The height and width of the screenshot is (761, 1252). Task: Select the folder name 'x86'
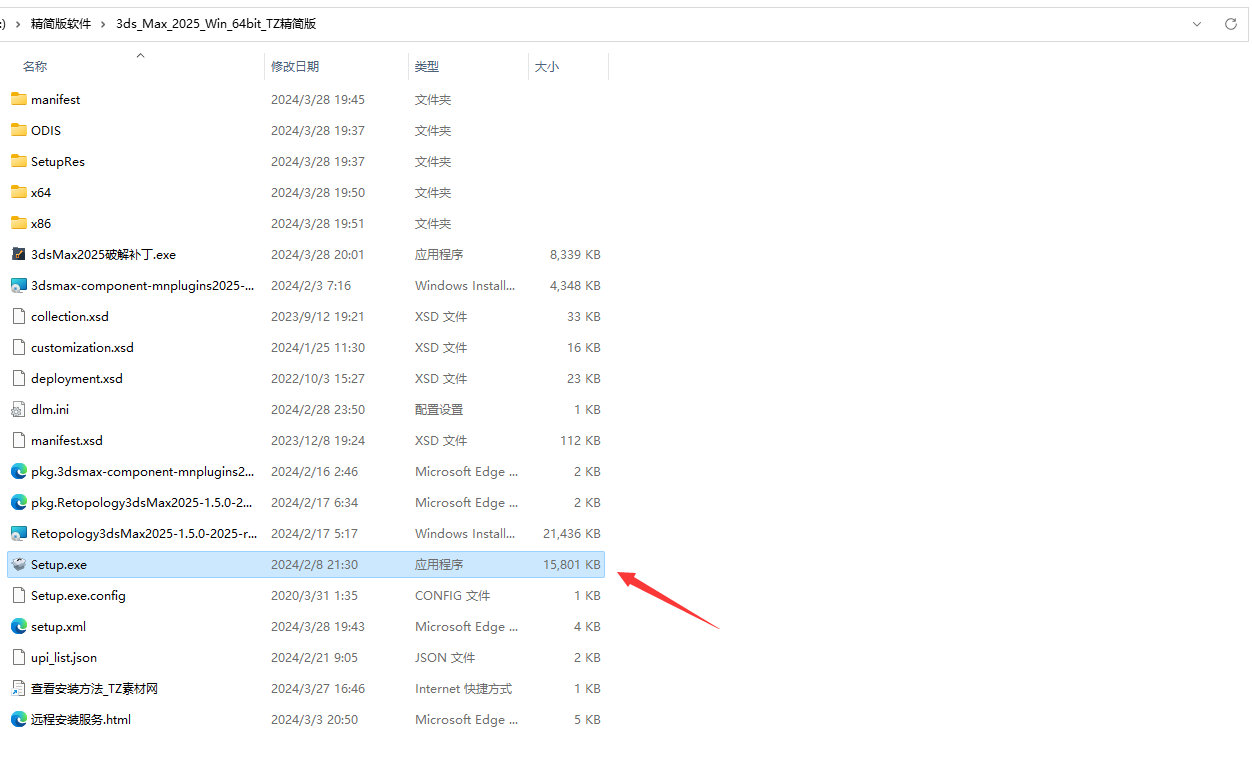(x=41, y=223)
